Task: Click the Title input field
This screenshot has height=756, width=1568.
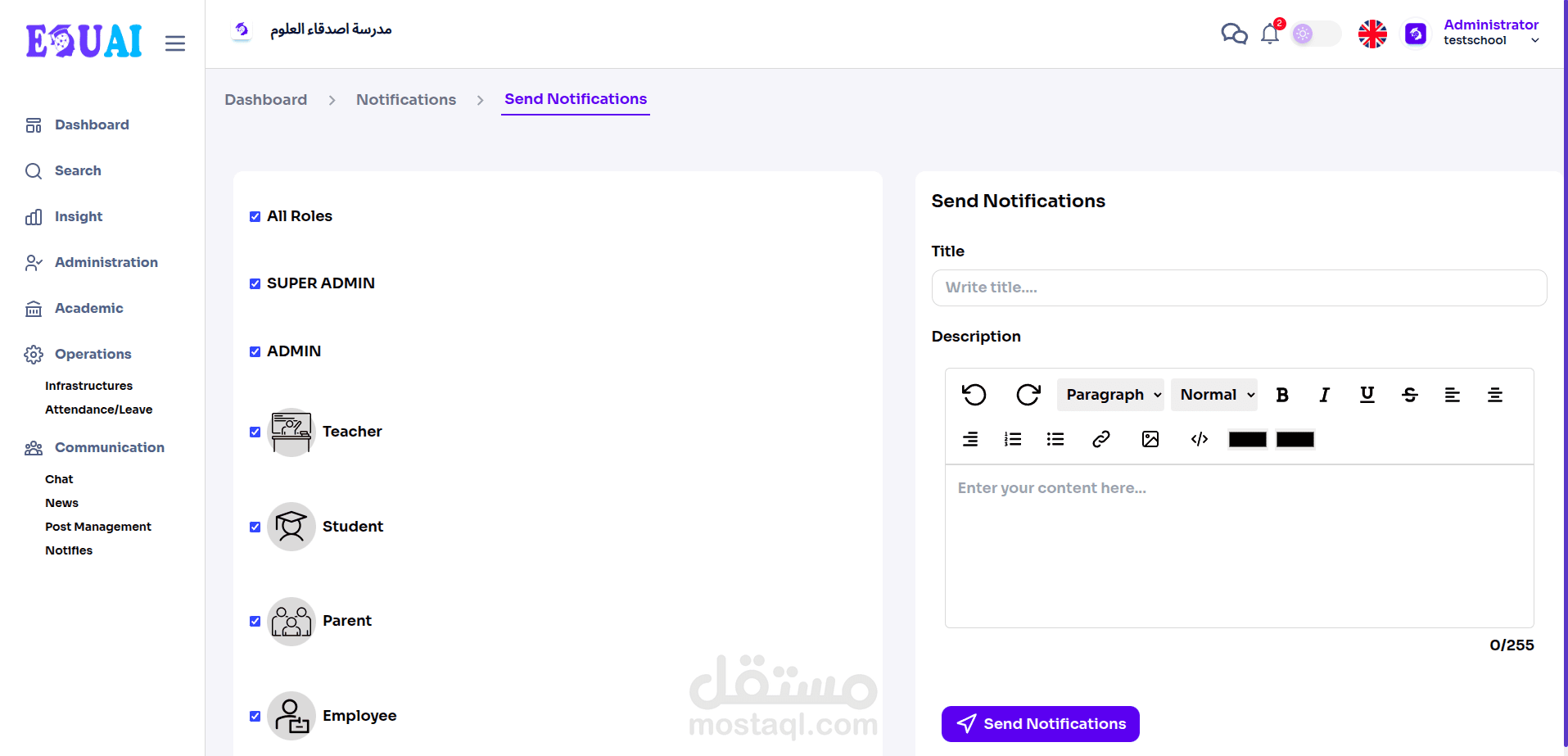Action: tap(1239, 287)
